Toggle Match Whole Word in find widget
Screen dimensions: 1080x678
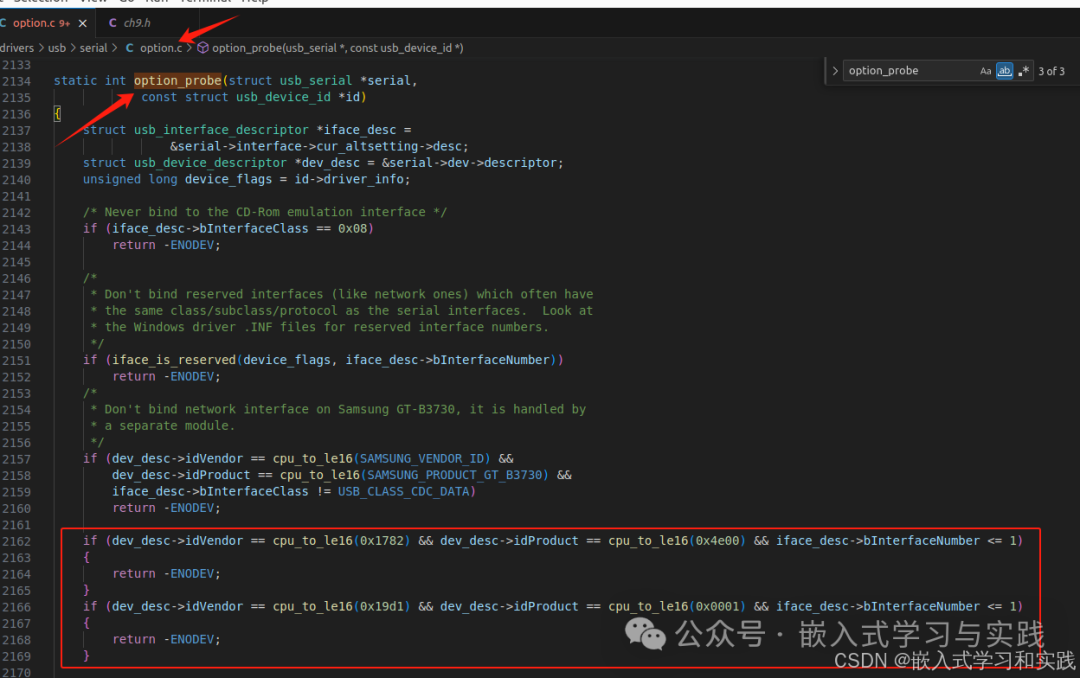point(1004,71)
